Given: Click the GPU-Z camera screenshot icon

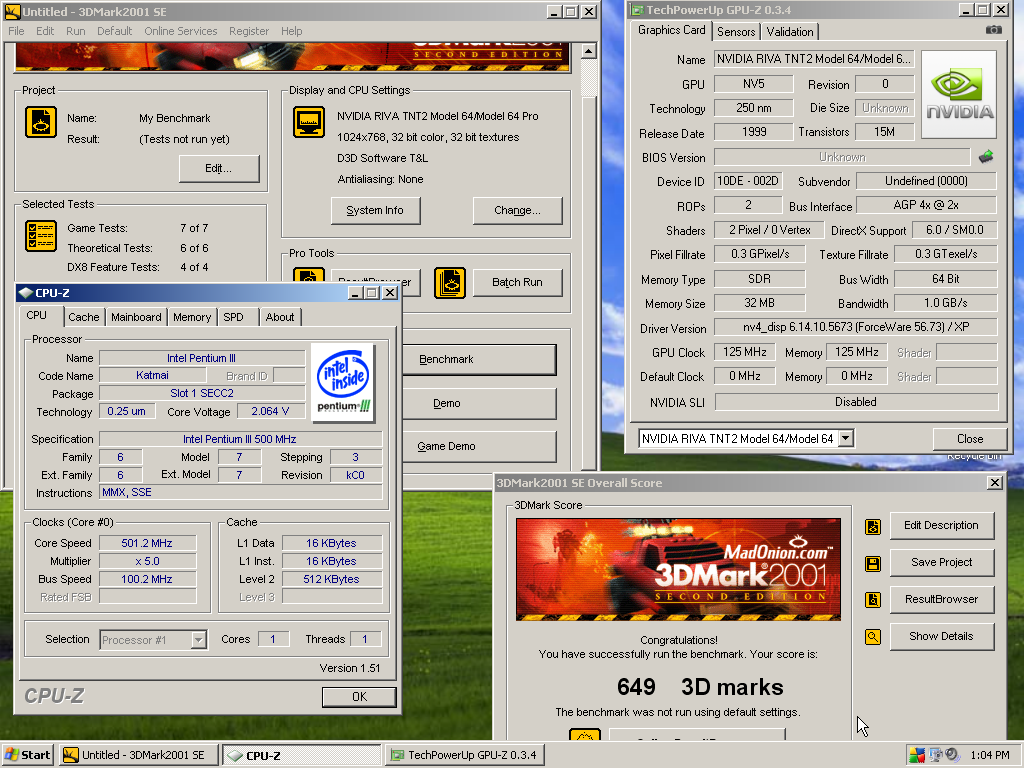Looking at the screenshot, I should pyautogui.click(x=993, y=30).
